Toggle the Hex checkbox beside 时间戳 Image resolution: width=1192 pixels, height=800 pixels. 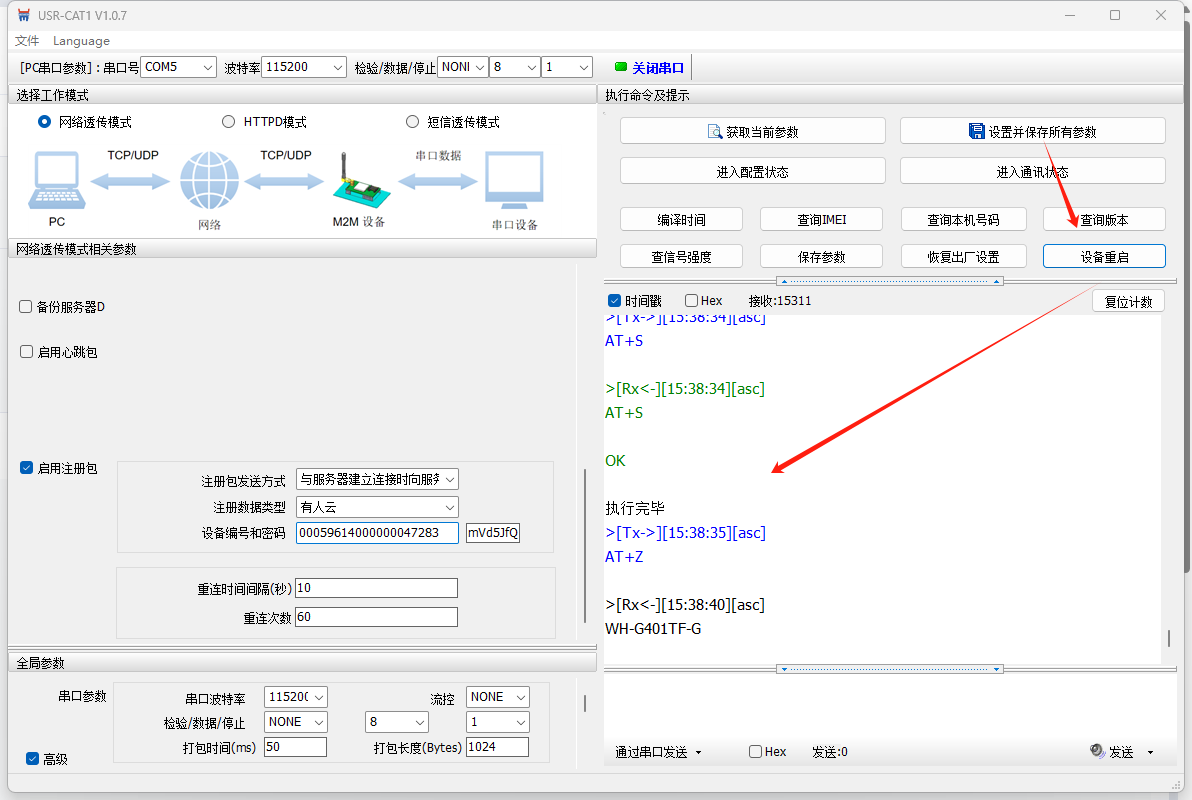coord(692,301)
